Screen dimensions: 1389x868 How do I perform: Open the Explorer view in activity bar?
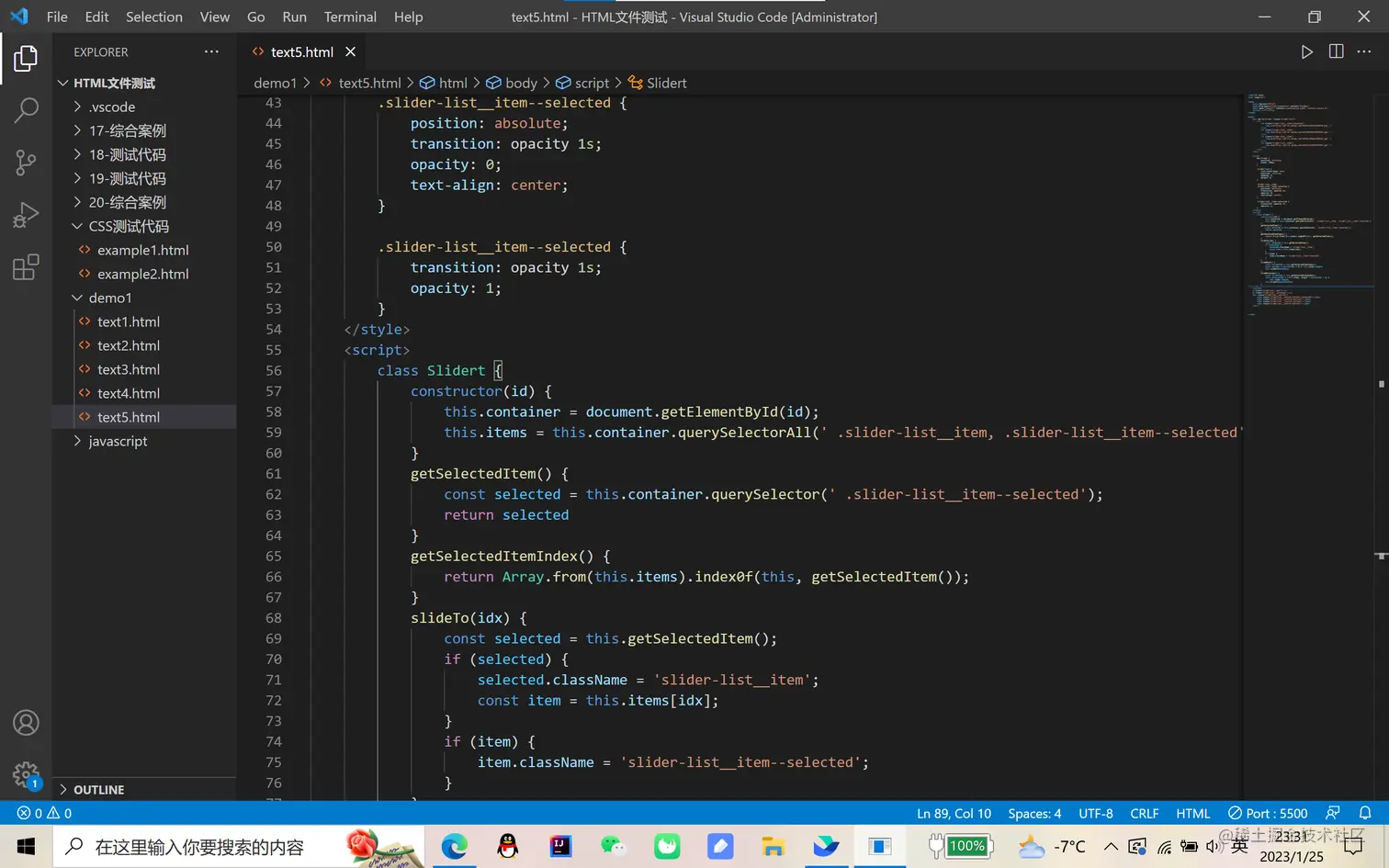point(26,59)
